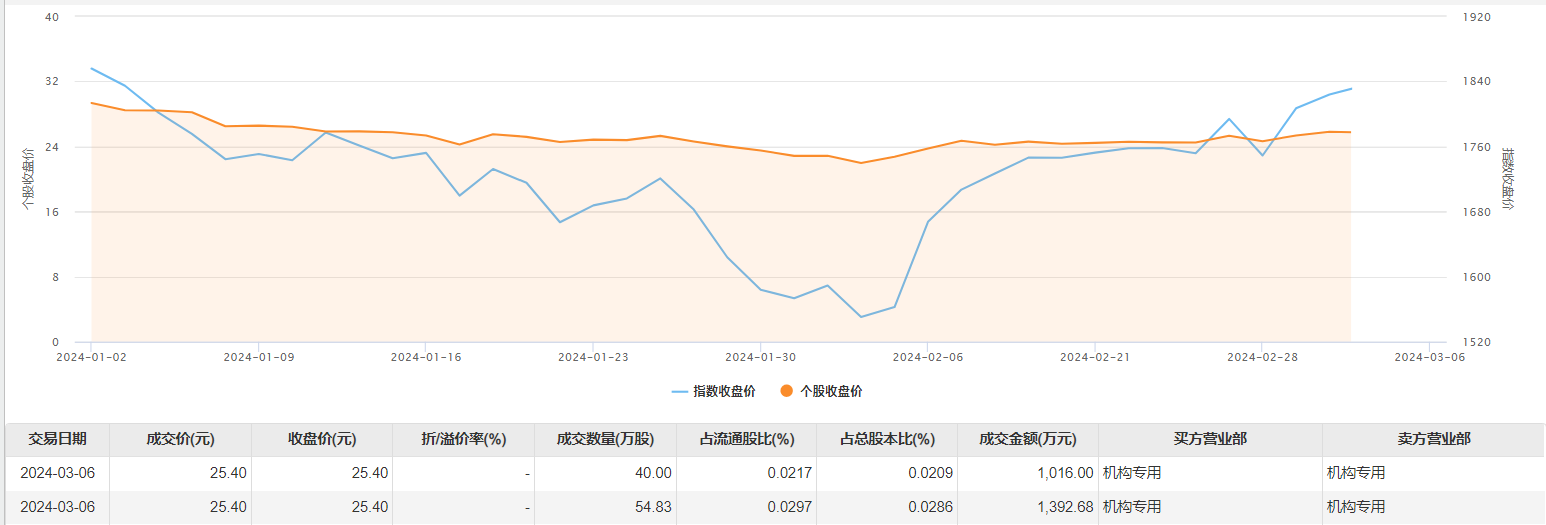Click the 2024-02-21 x-axis date label

[x=1095, y=356]
